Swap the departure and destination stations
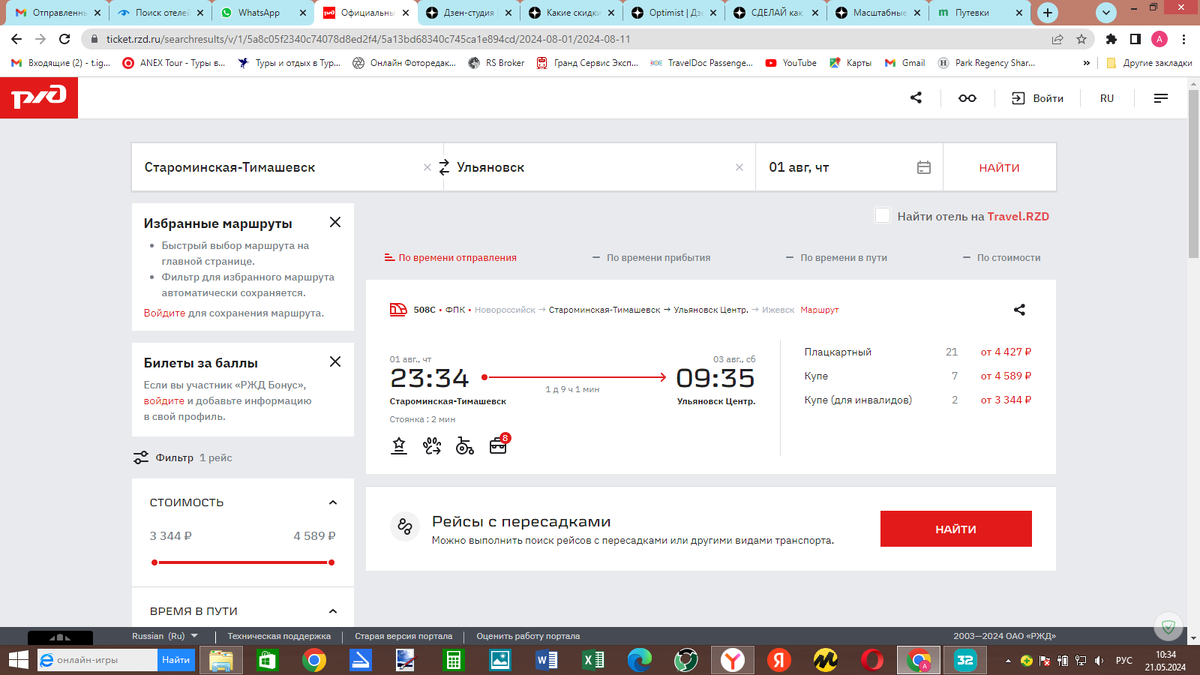 click(x=445, y=168)
